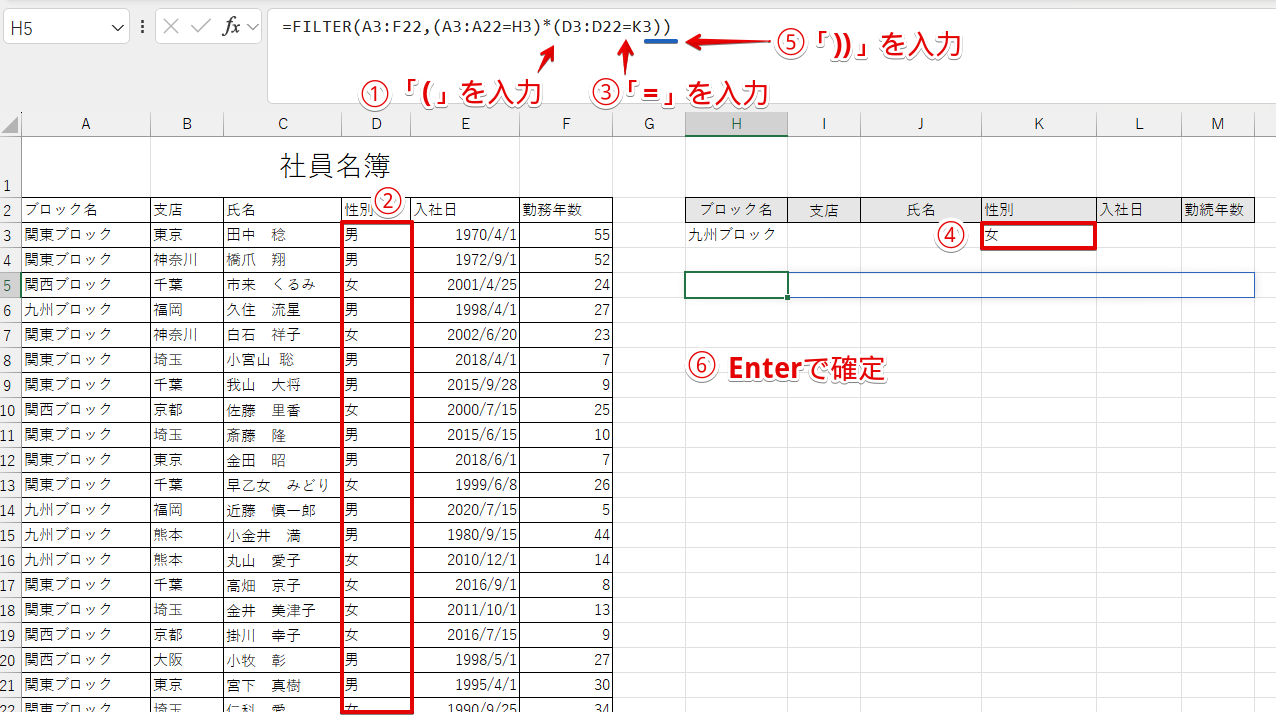Click the Select All corner triangle
The height and width of the screenshot is (718, 1276).
tap(10, 125)
